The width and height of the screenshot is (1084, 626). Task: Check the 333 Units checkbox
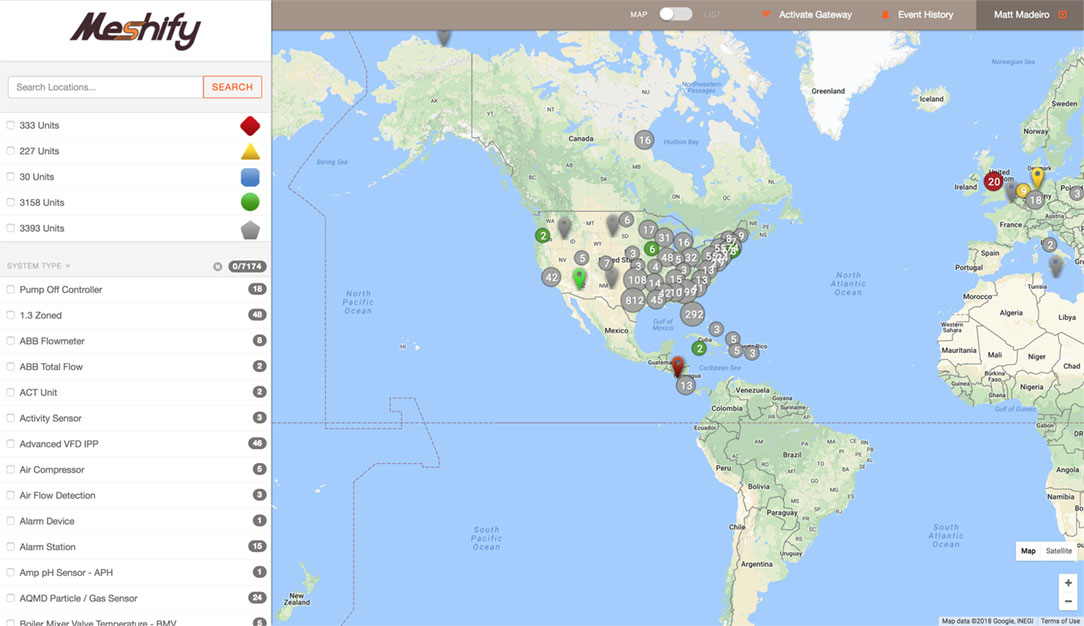coord(10,125)
